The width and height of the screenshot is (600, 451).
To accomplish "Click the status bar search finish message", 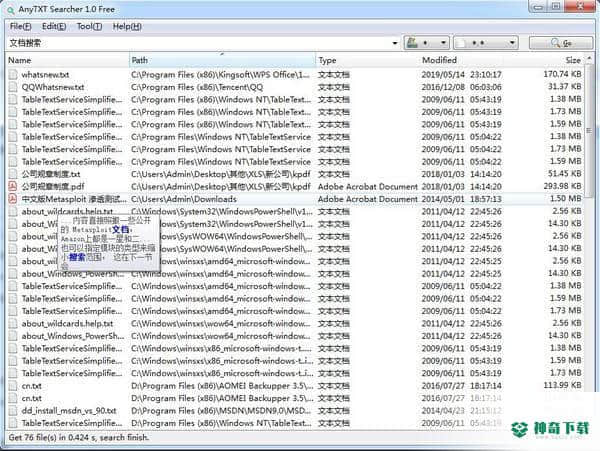I will tap(78, 437).
